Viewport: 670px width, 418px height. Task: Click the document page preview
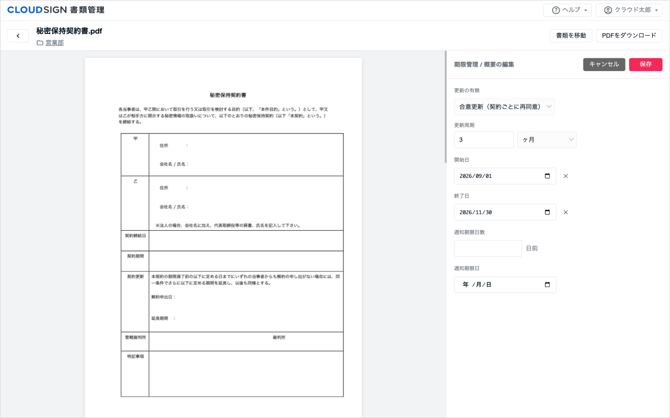223,238
